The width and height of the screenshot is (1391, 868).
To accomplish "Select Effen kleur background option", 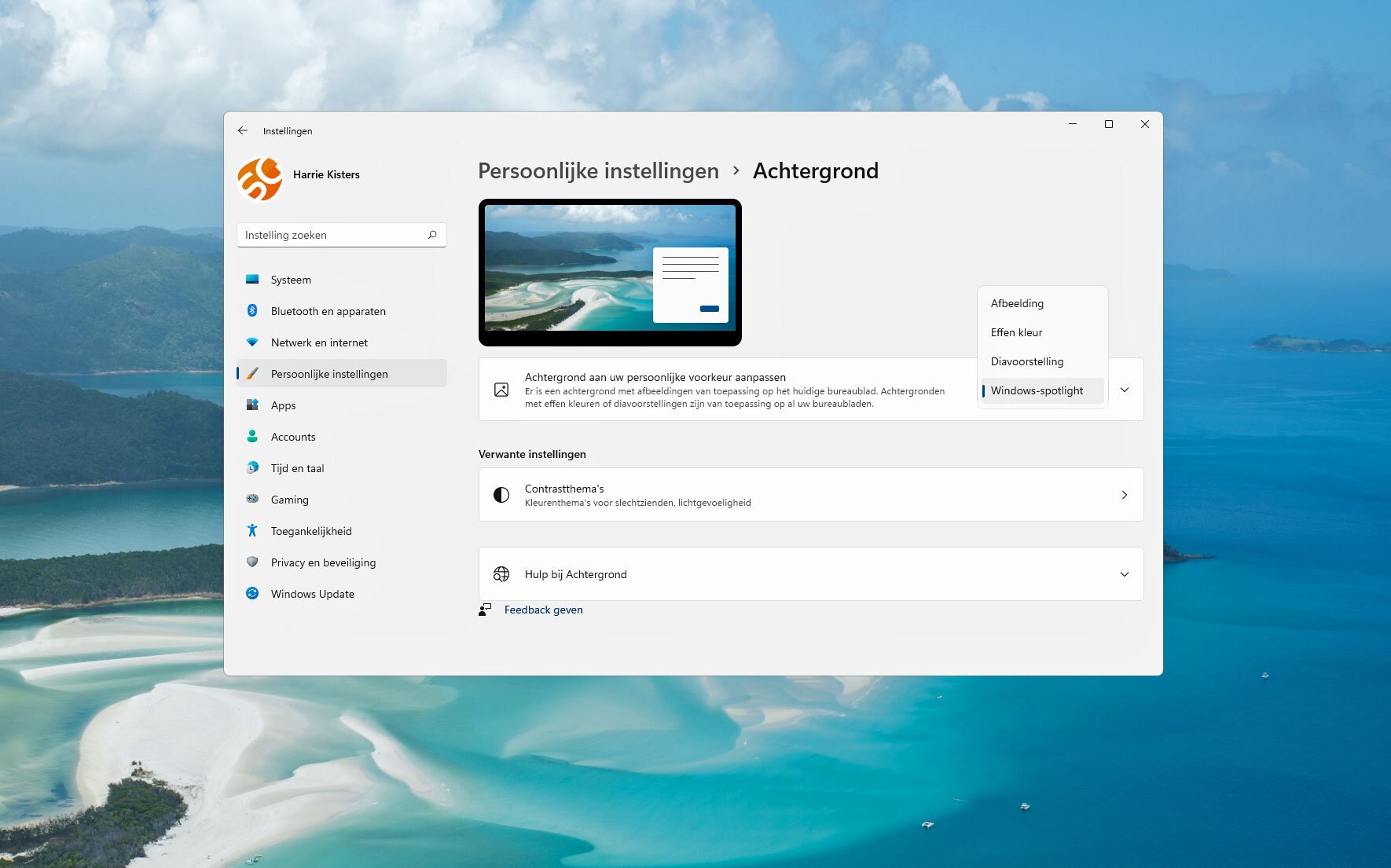I will (1016, 332).
